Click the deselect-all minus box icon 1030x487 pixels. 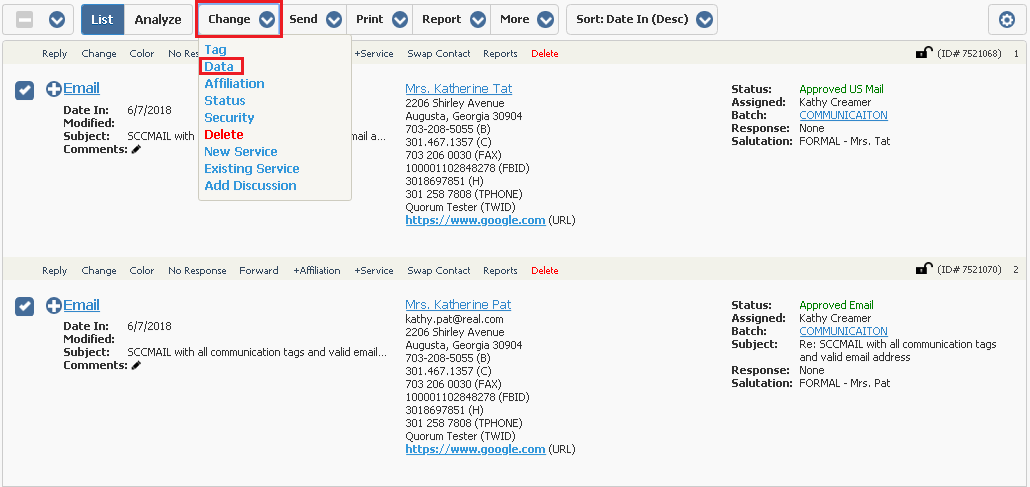coord(24,20)
